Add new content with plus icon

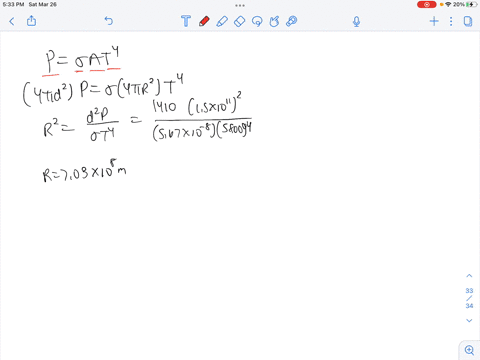[434, 21]
